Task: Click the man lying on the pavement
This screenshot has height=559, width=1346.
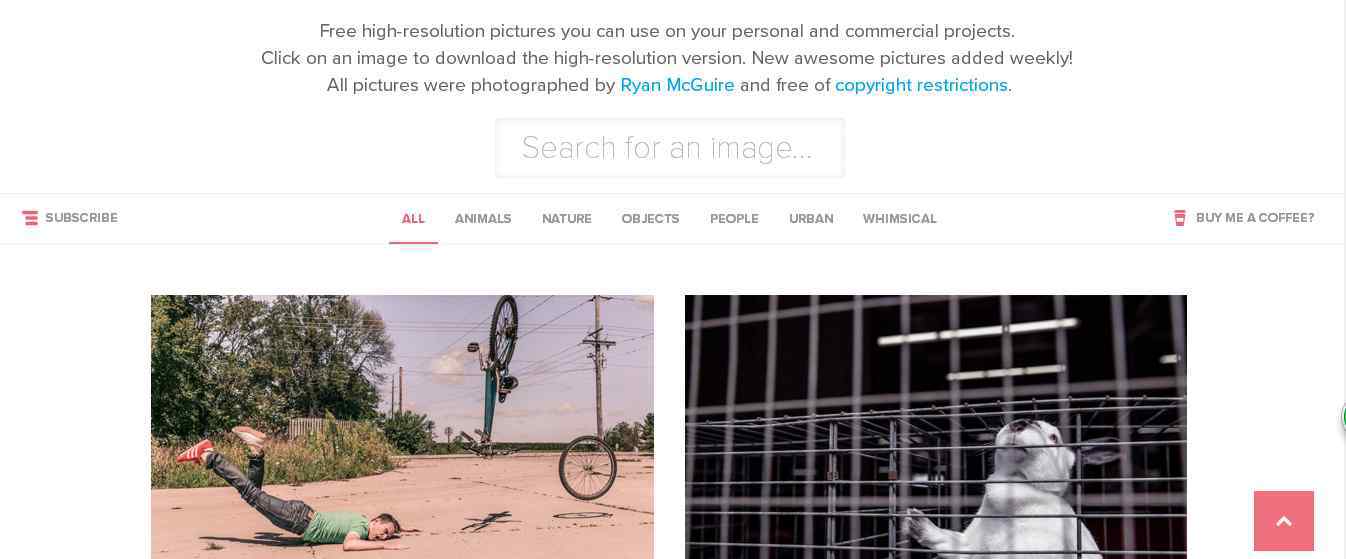Action: [290, 493]
